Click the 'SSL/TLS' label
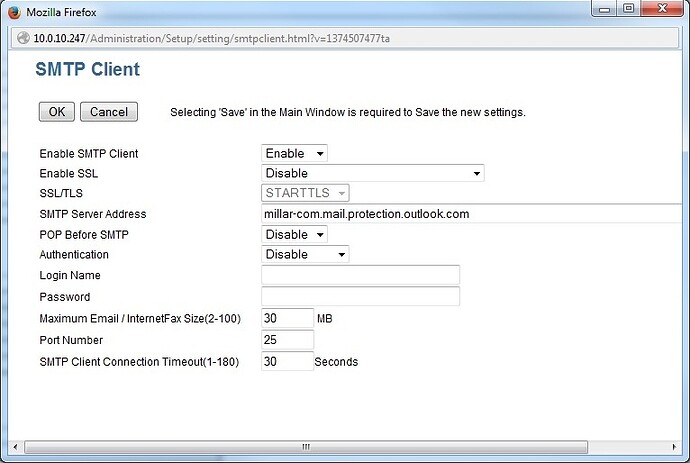This screenshot has height=463, width=690. [x=61, y=193]
